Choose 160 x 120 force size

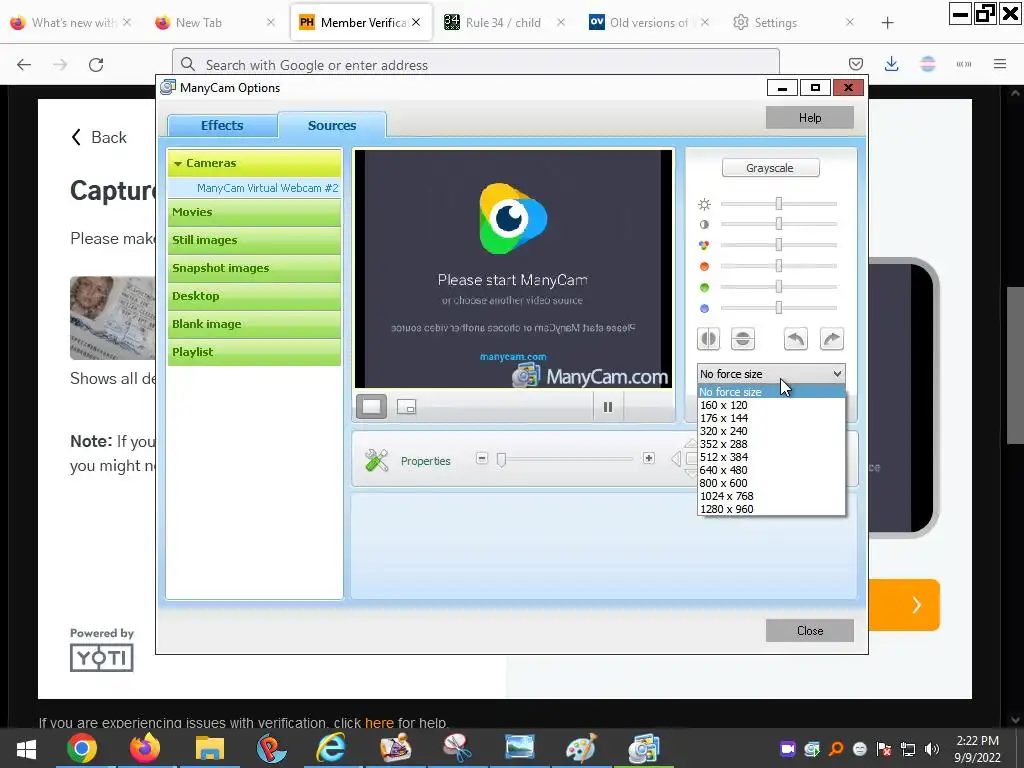pos(771,405)
